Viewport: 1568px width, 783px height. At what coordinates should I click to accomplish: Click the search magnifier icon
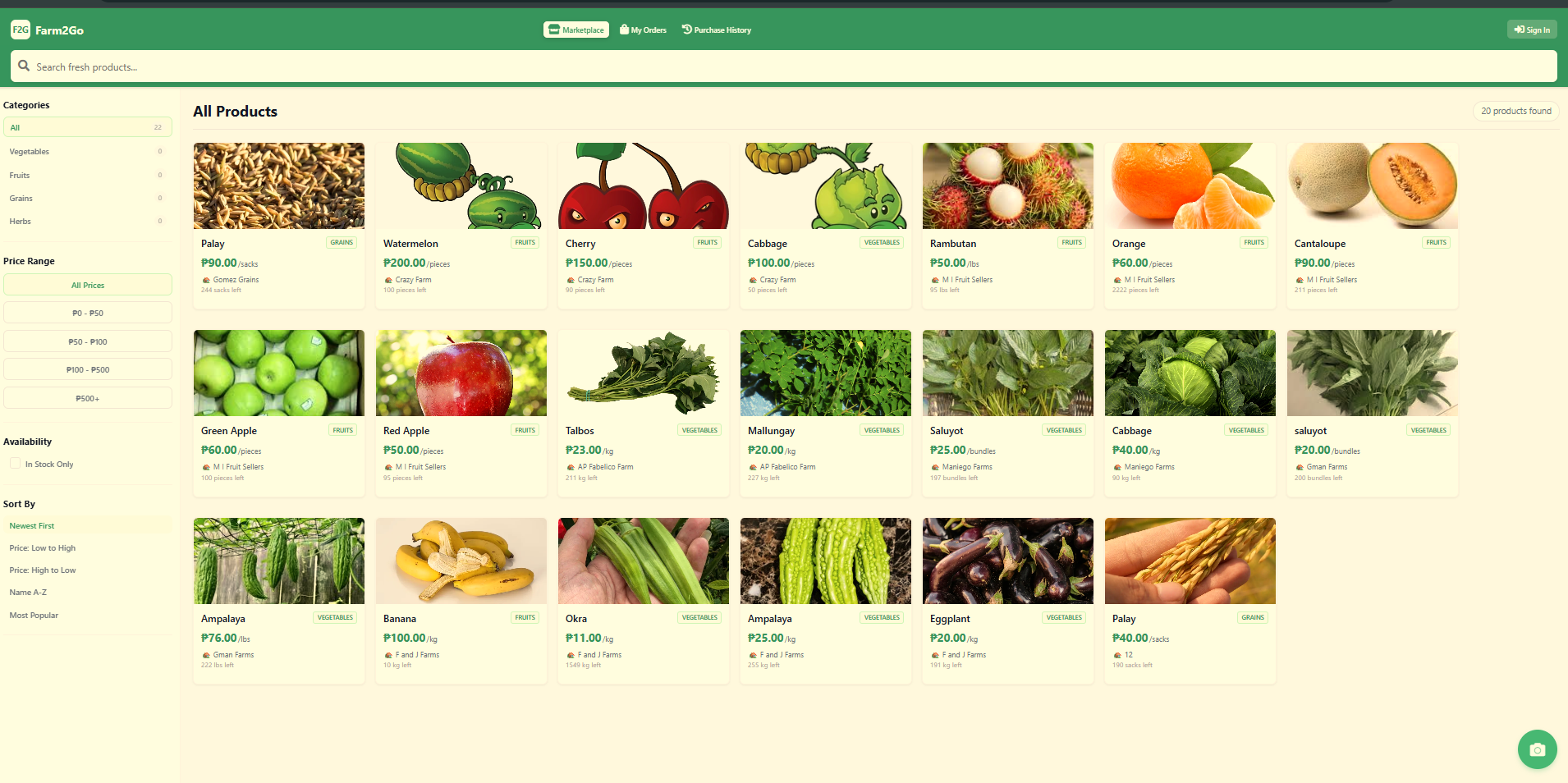24,66
